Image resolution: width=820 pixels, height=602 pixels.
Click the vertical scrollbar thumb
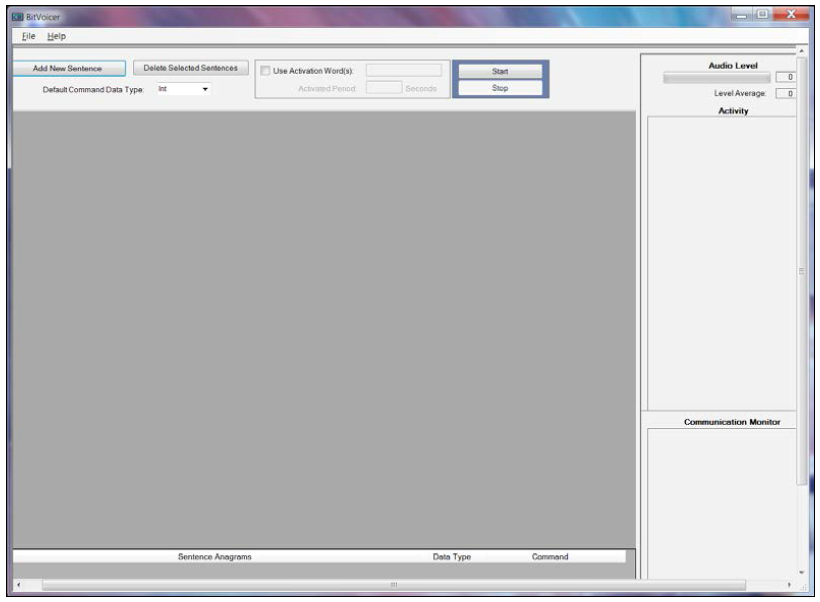801,271
